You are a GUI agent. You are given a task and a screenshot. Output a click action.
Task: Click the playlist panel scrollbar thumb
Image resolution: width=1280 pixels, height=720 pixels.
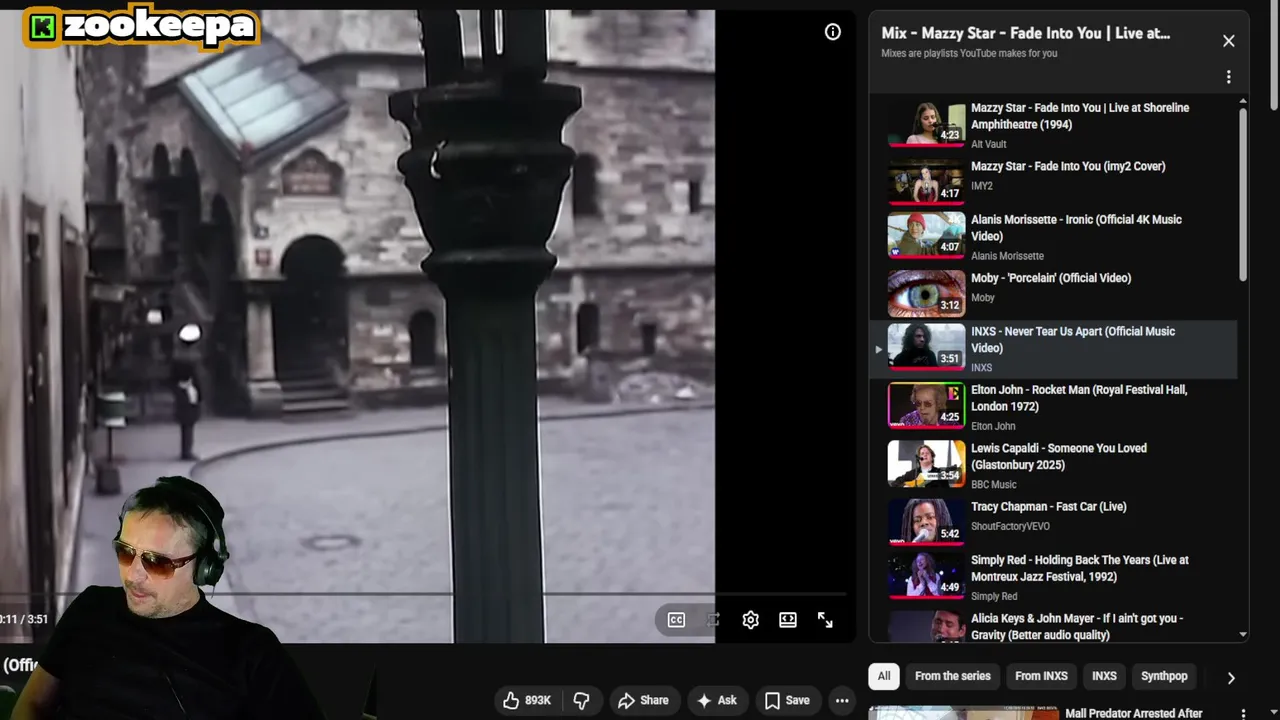coord(1243,195)
